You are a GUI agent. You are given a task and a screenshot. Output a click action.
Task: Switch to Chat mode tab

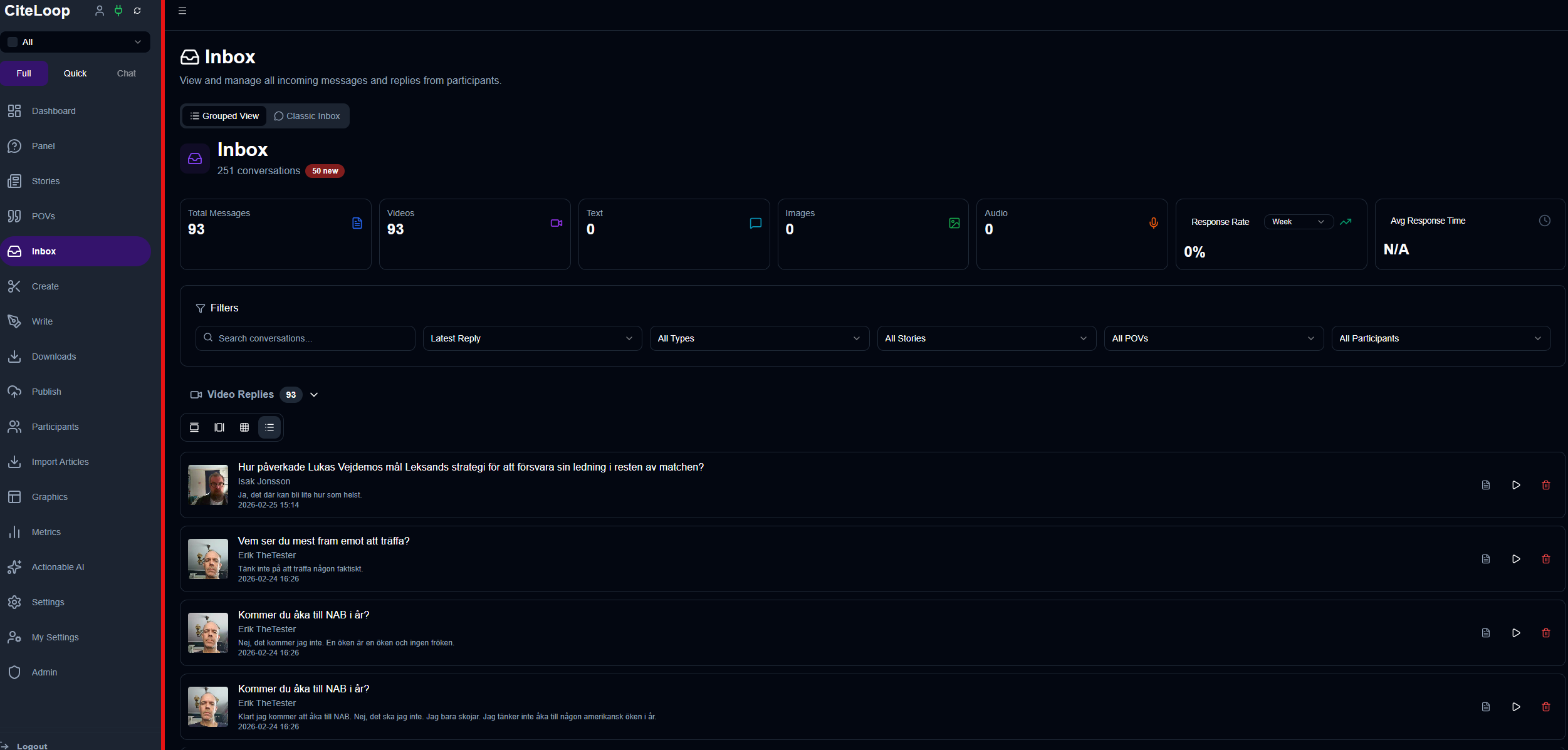coord(127,73)
